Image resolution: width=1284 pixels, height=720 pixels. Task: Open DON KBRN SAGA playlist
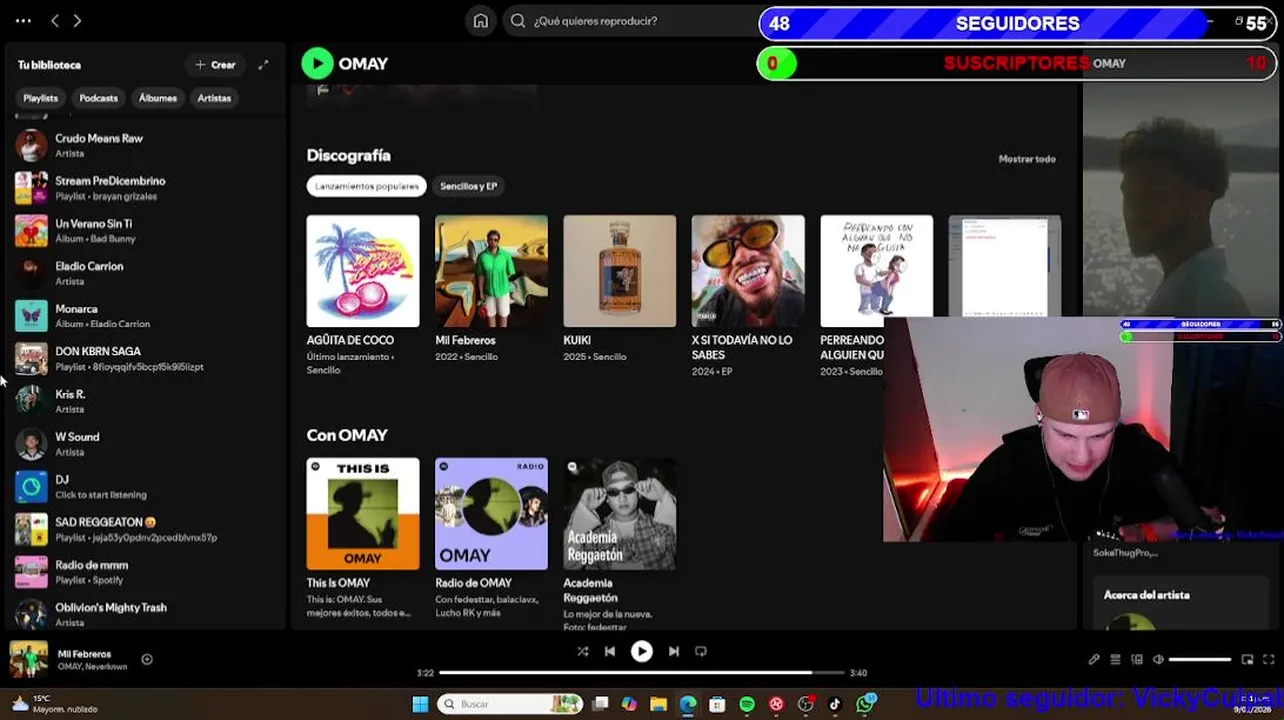click(145, 358)
